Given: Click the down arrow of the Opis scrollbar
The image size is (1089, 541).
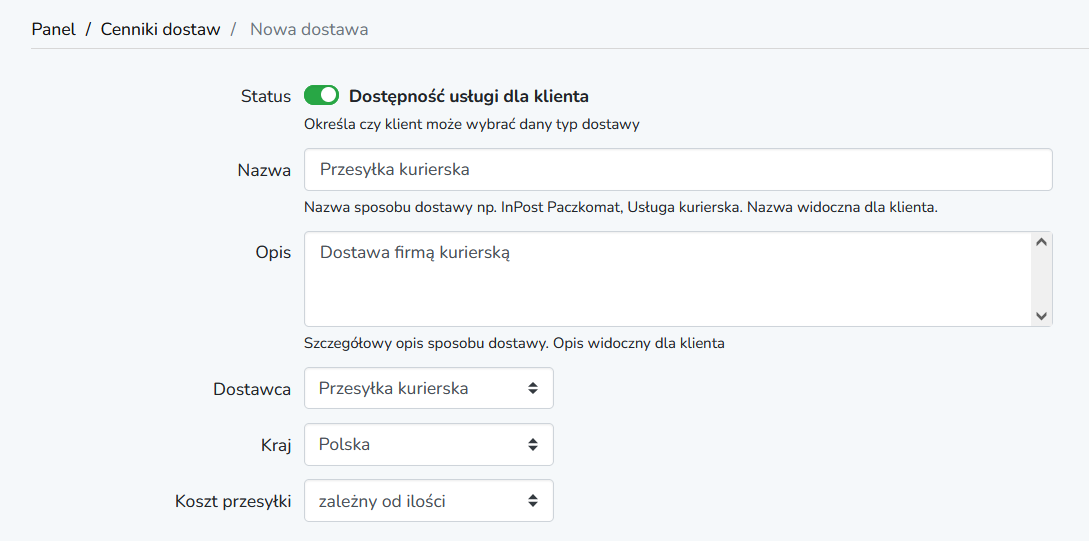Looking at the screenshot, I should click(x=1040, y=315).
